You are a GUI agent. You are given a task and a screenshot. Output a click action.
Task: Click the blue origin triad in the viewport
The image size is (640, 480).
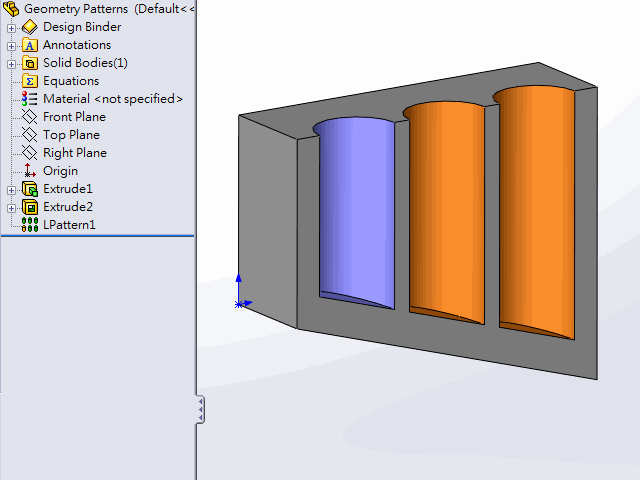pos(243,292)
